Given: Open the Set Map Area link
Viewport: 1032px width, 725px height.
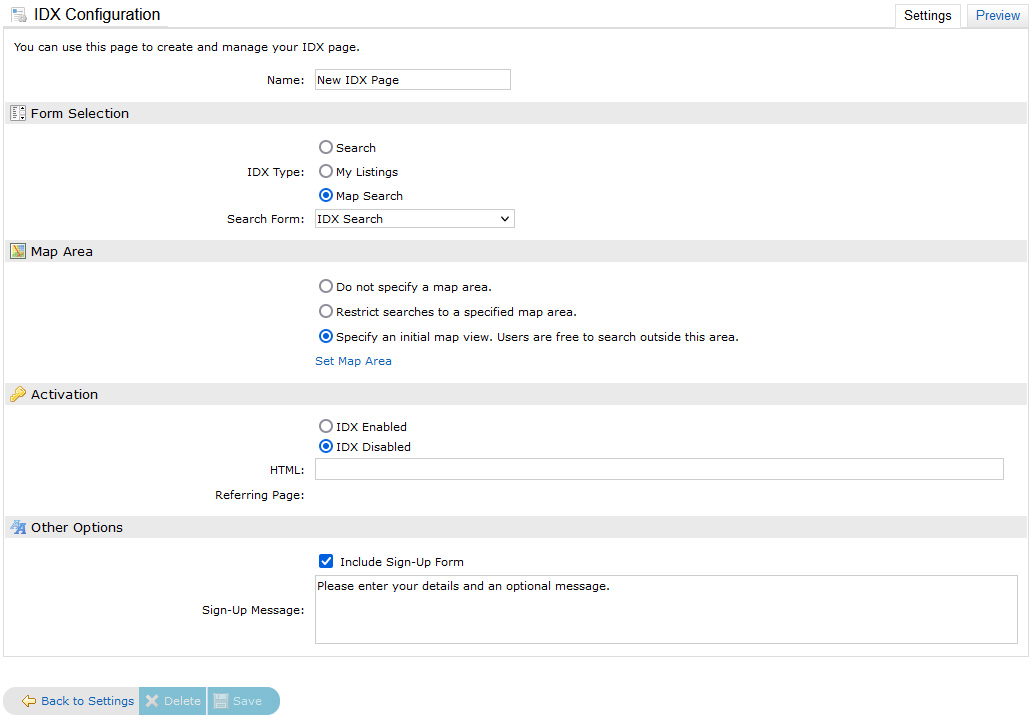Looking at the screenshot, I should point(353,361).
